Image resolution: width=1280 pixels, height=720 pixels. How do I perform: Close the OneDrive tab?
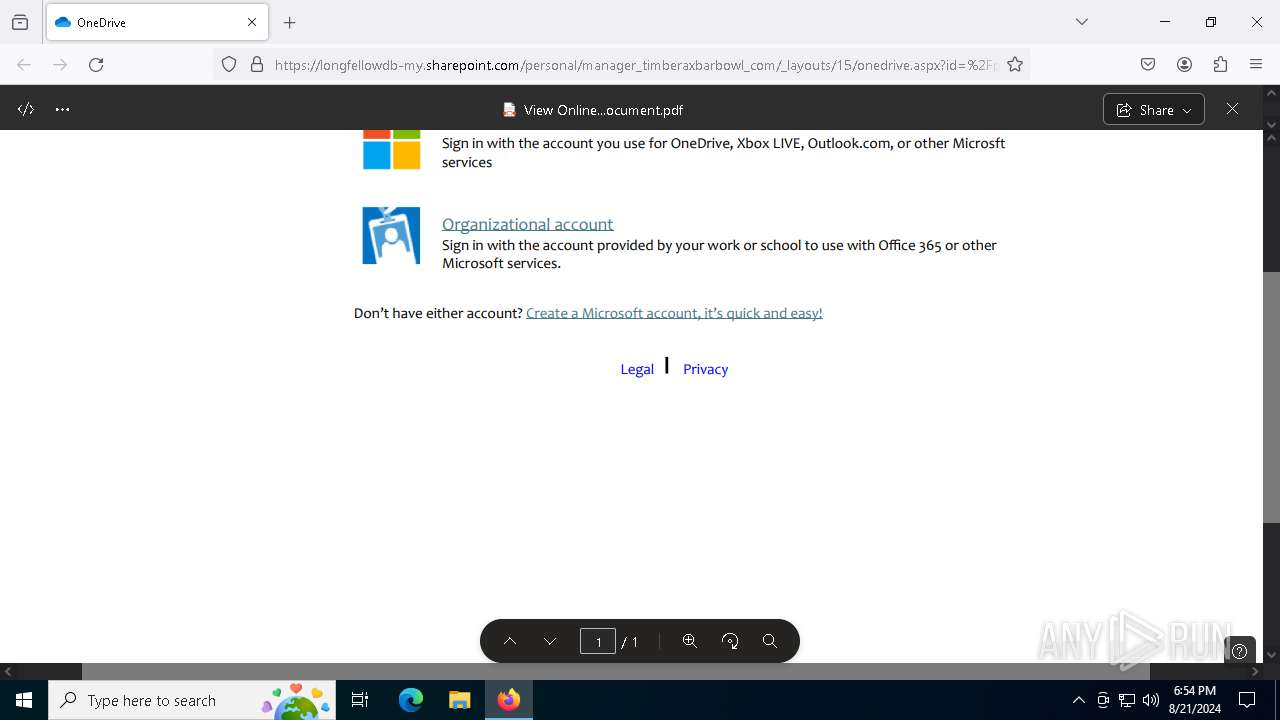click(x=252, y=22)
